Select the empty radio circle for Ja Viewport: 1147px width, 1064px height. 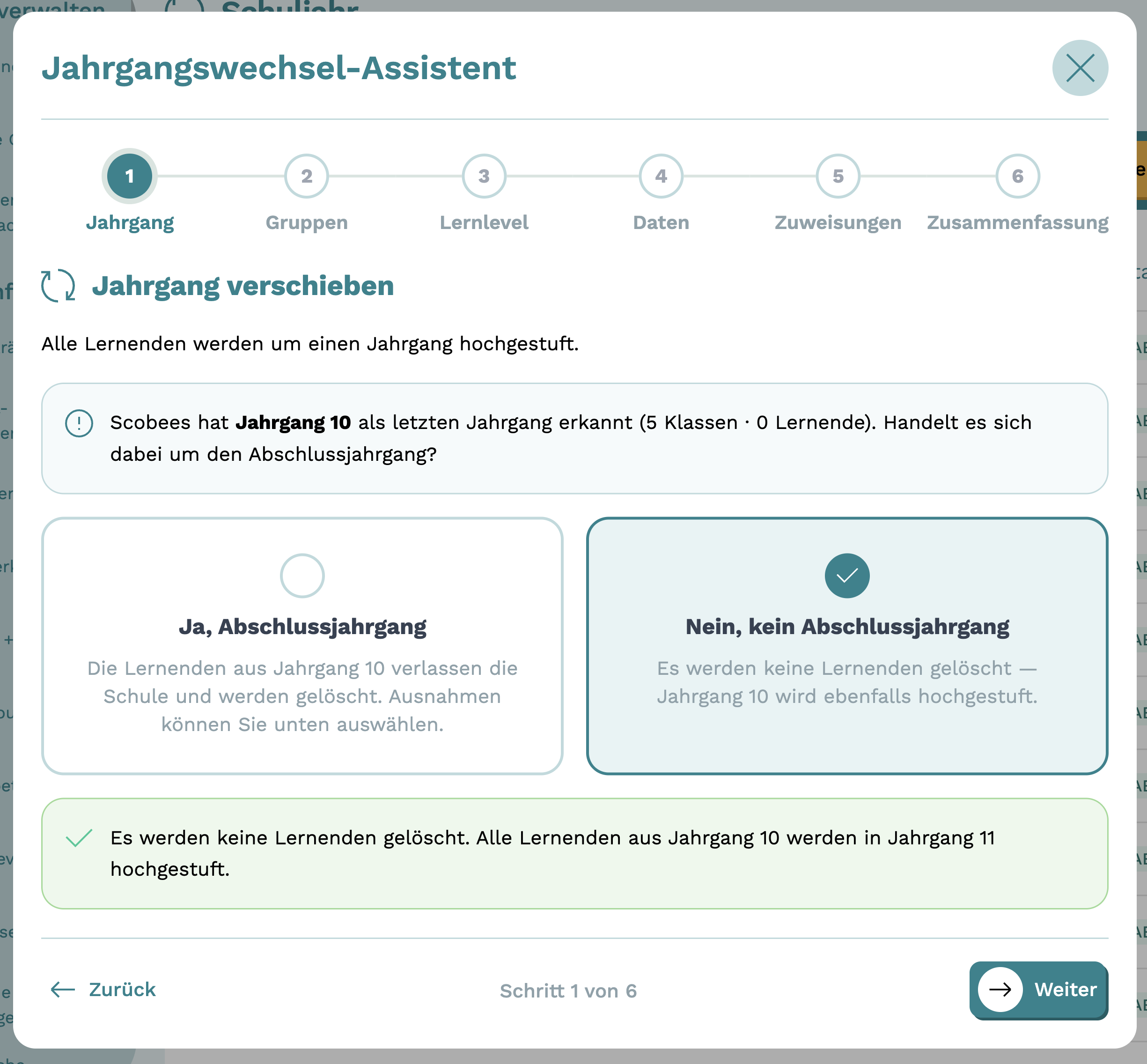point(302,576)
